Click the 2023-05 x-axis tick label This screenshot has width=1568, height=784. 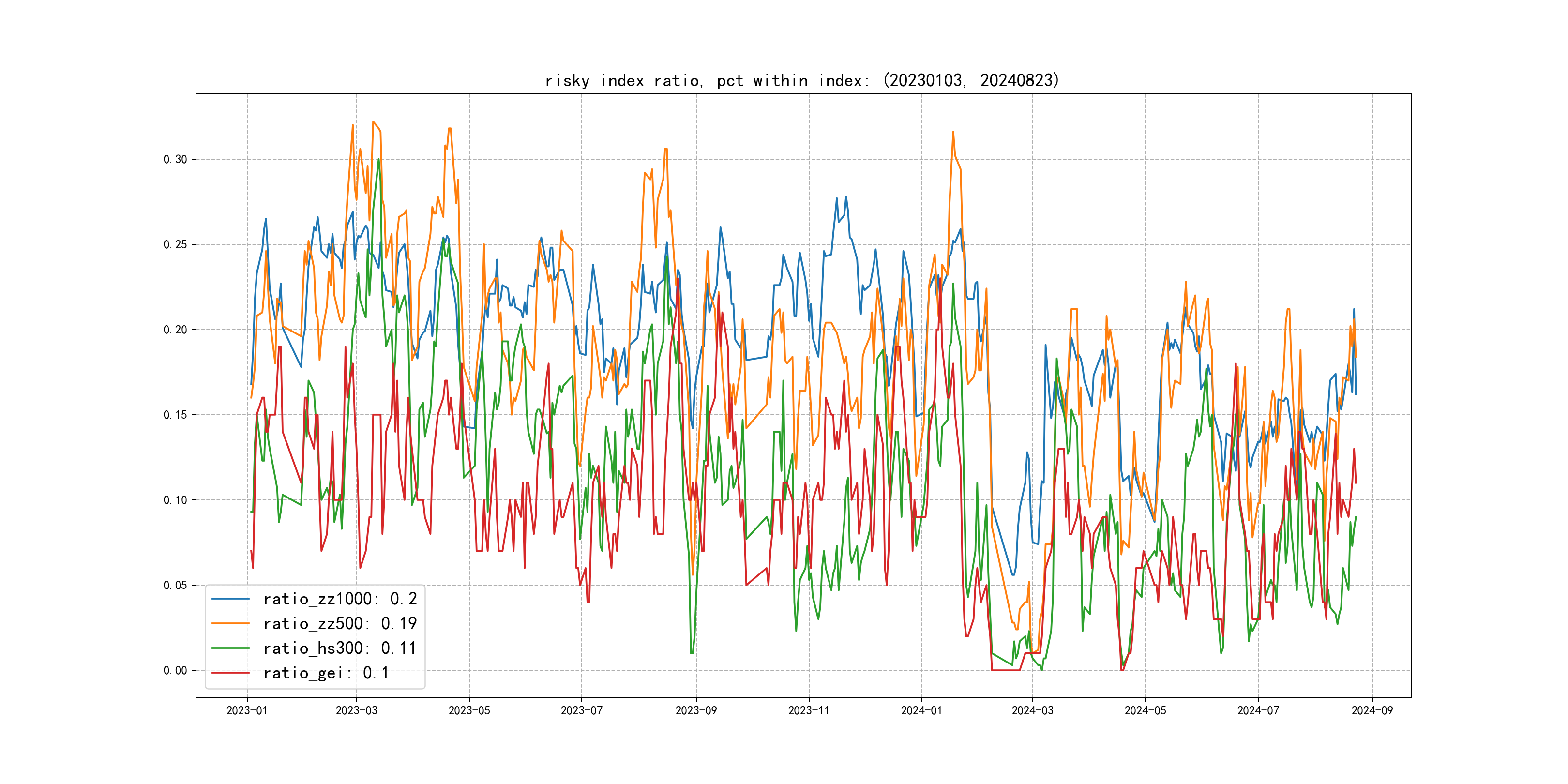(468, 710)
